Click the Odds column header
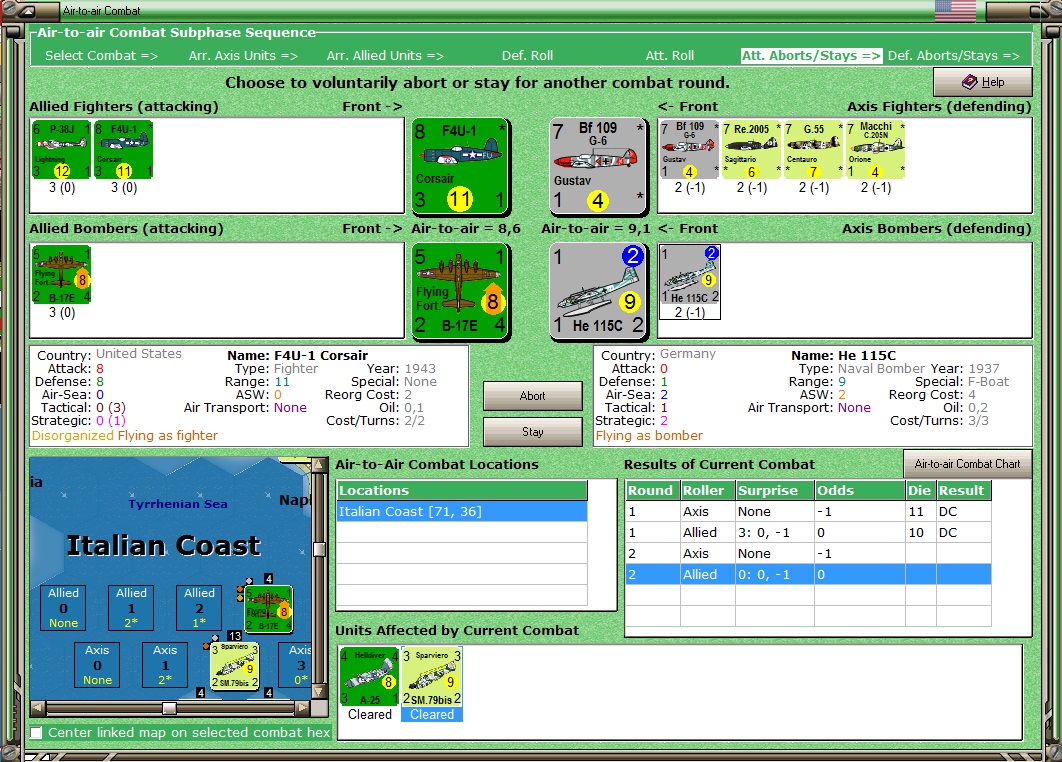 pyautogui.click(x=859, y=490)
